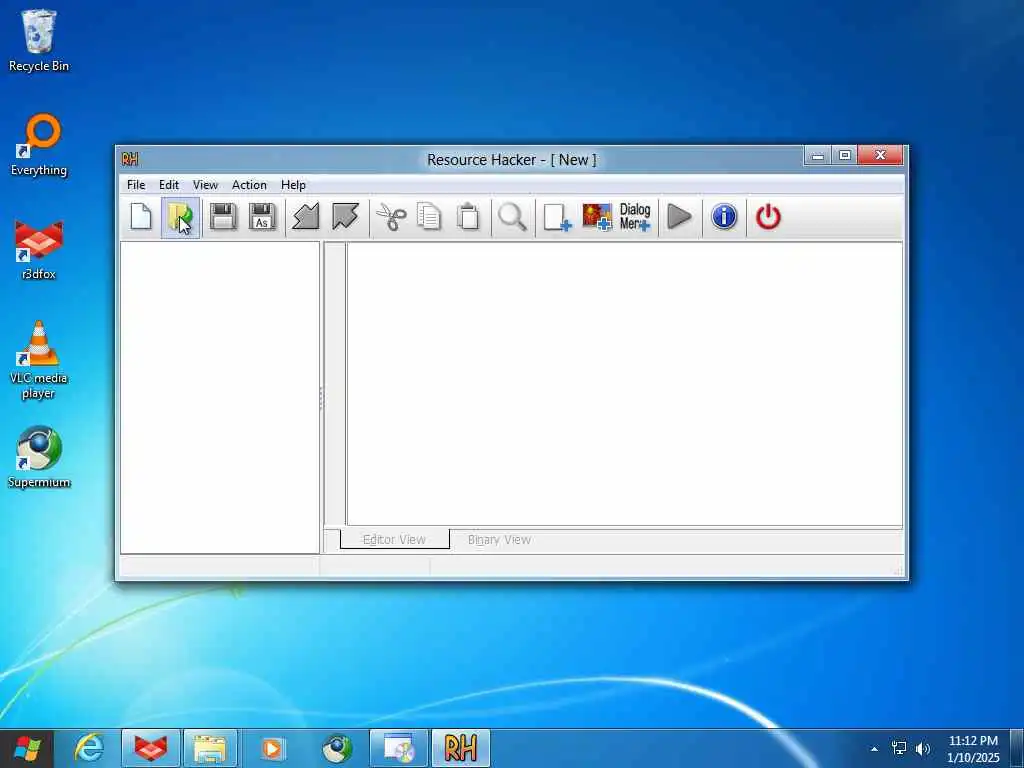Open the Help menu
Screen dimensions: 1024x768
[x=293, y=185]
